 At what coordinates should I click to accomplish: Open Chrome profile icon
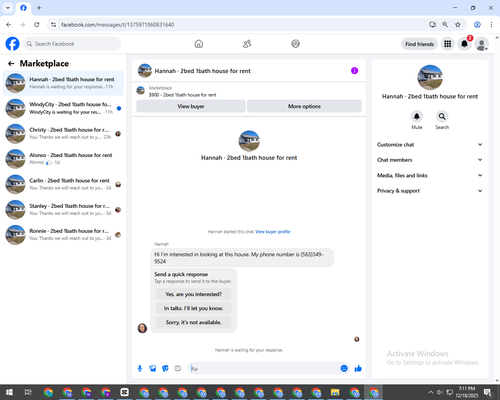coord(477,24)
